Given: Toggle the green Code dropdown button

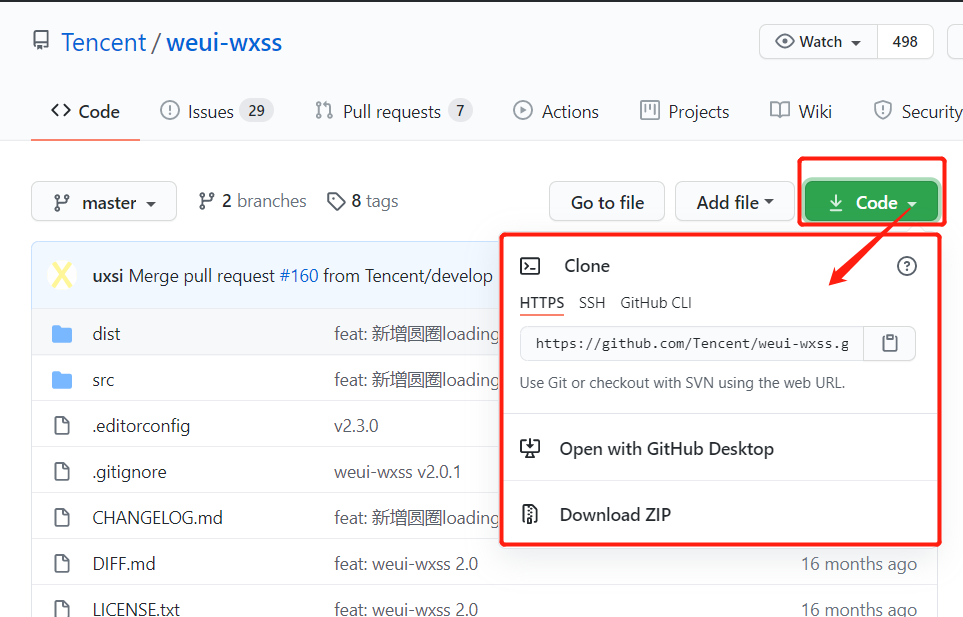Looking at the screenshot, I should (x=871, y=201).
